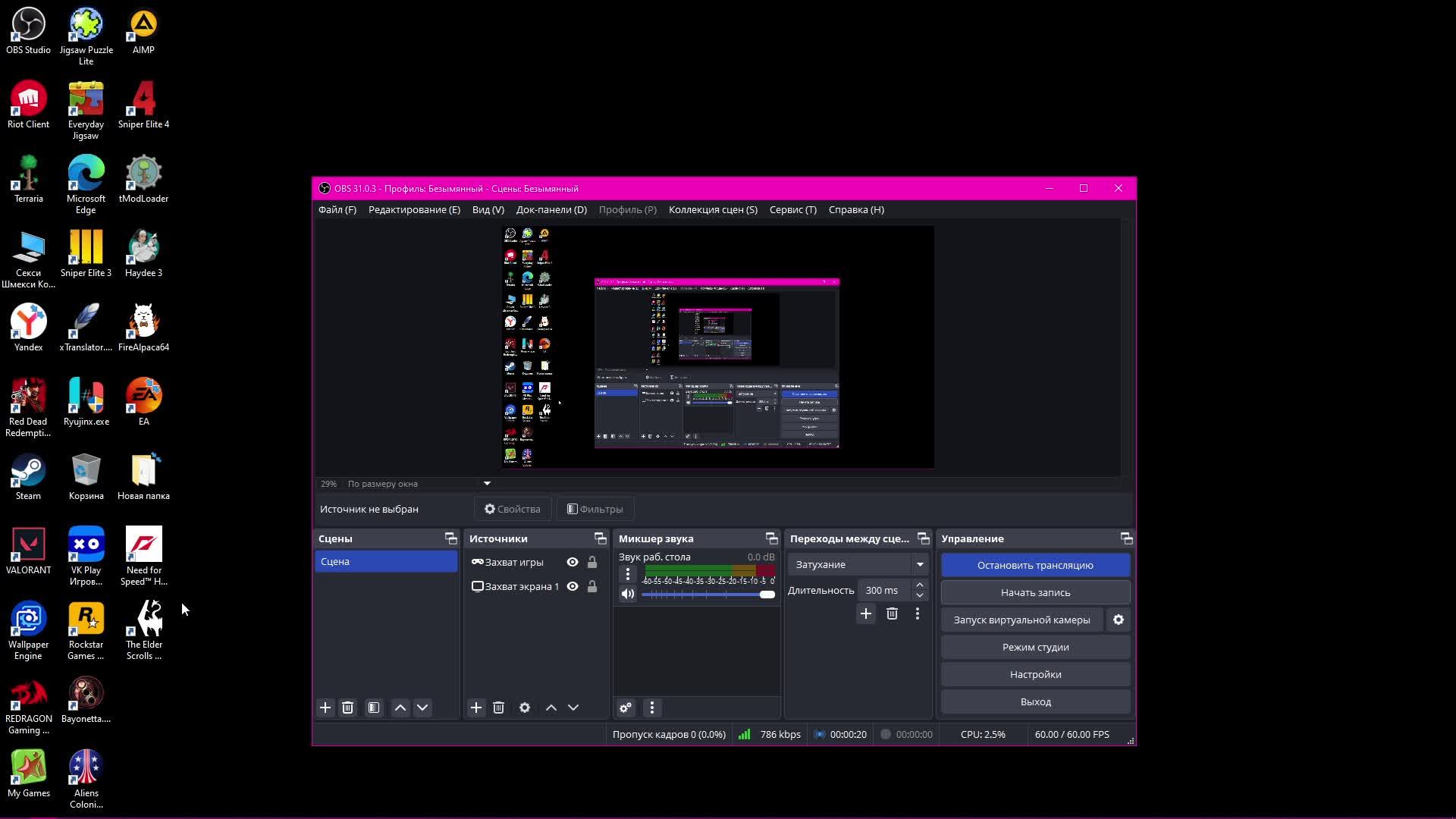Hide the Захват экрана 1 source
Image resolution: width=1456 pixels, height=819 pixels.
[573, 586]
